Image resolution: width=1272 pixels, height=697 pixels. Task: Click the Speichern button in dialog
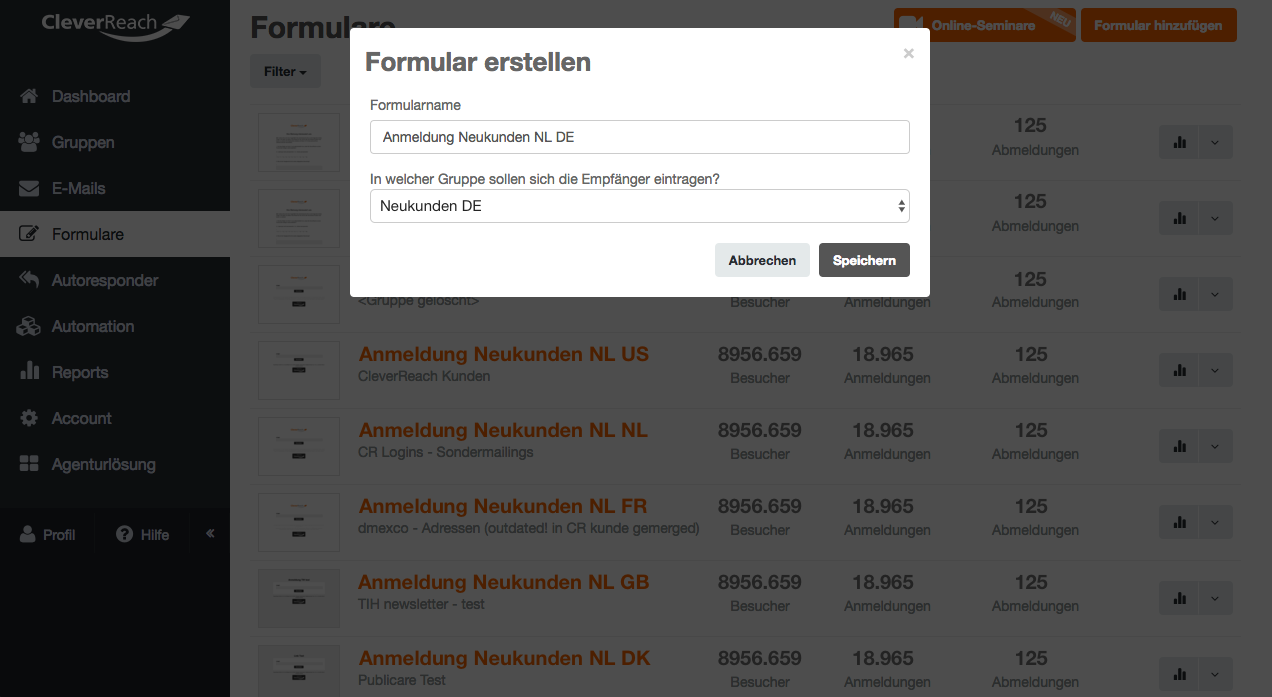click(x=864, y=260)
